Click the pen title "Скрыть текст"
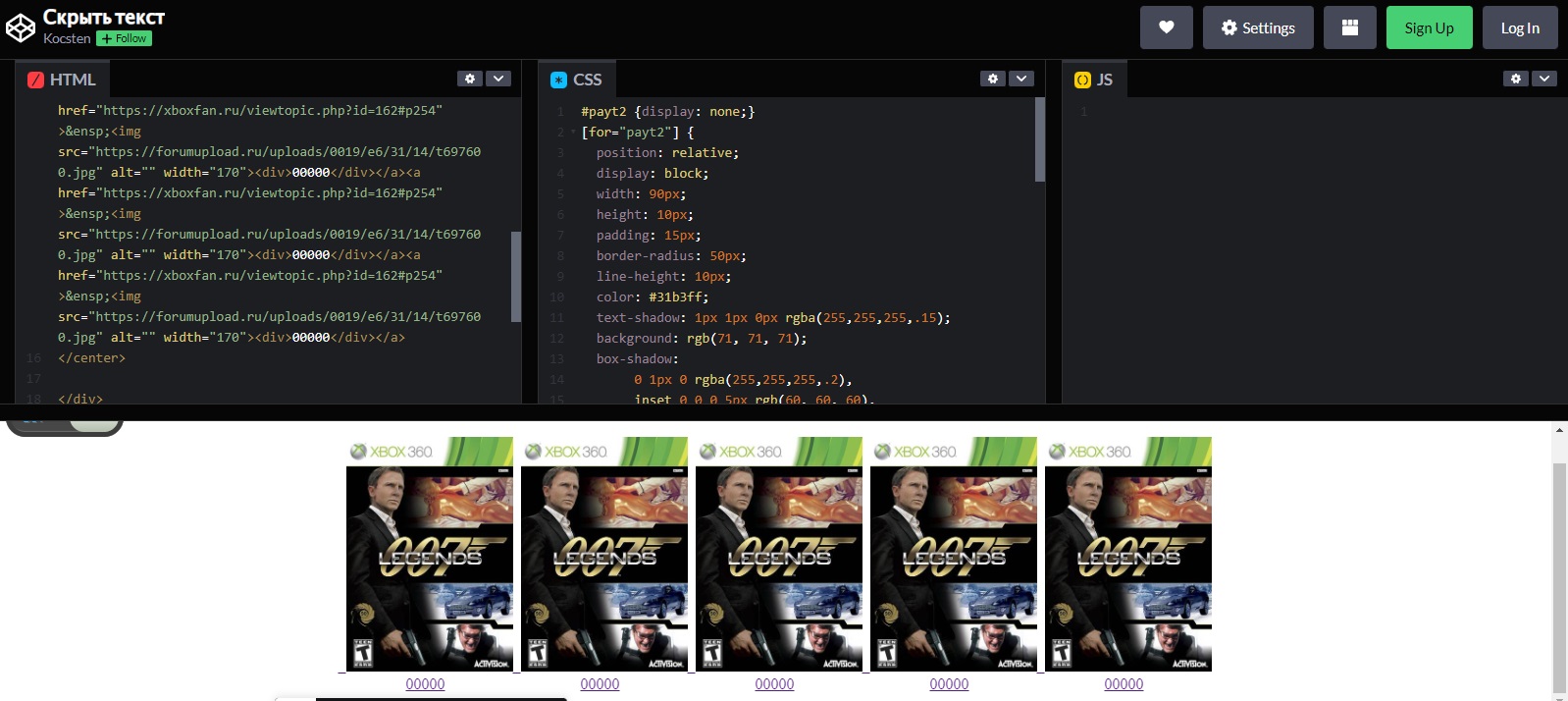The width and height of the screenshot is (1568, 701). pyautogui.click(x=104, y=17)
